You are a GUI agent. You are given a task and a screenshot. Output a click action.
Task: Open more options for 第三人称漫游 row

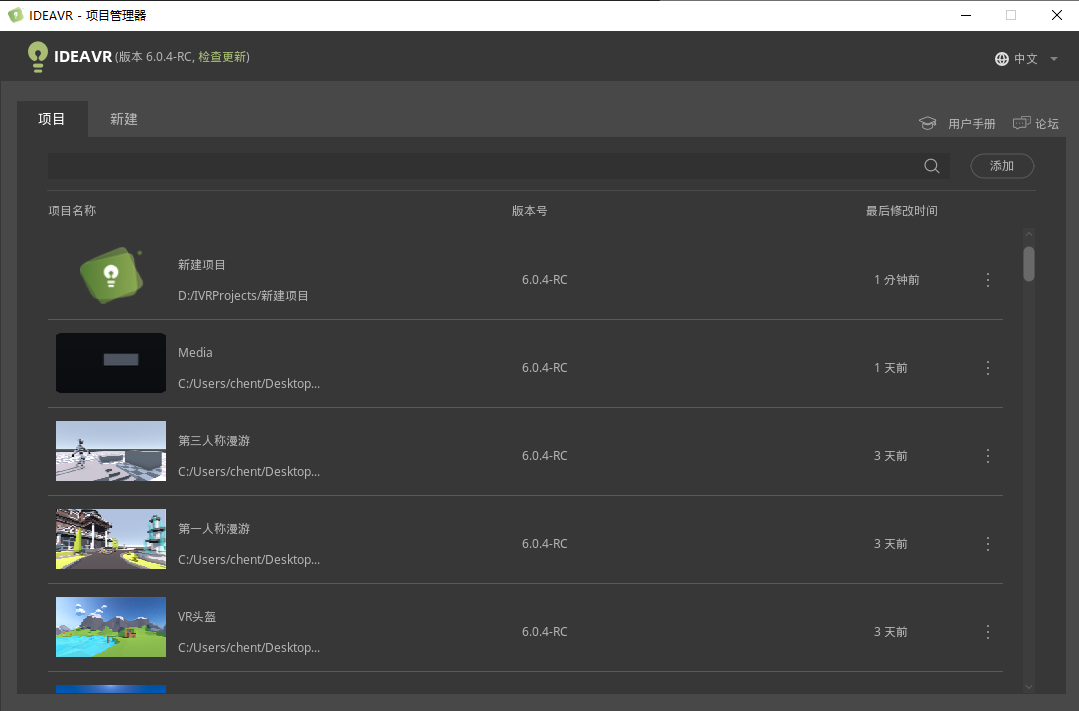[x=987, y=456]
